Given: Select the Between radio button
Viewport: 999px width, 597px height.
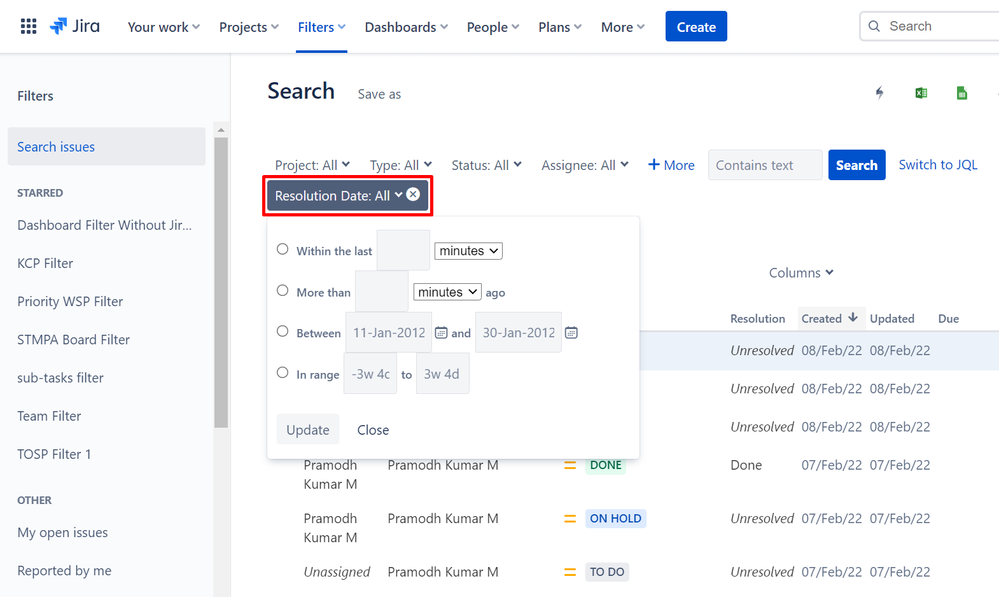Looking at the screenshot, I should (282, 331).
